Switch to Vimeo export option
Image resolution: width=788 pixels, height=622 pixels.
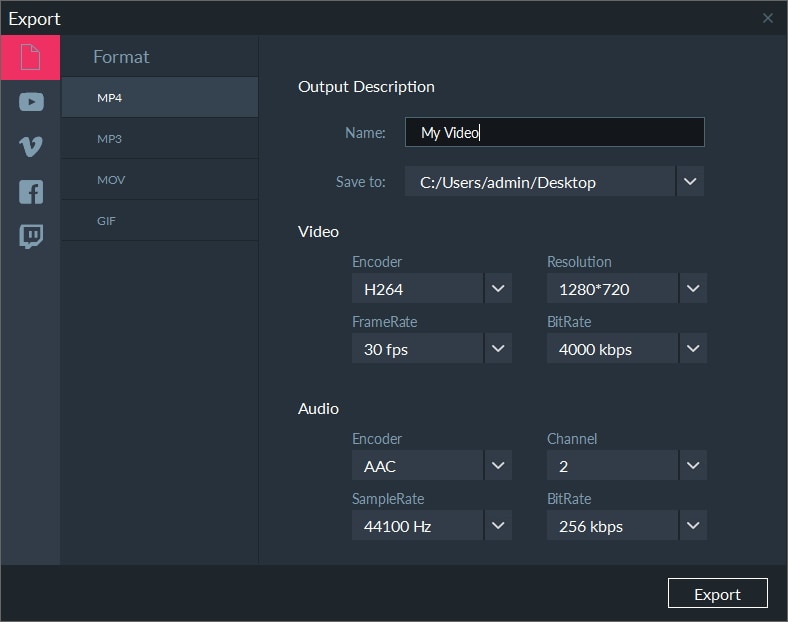[x=31, y=147]
